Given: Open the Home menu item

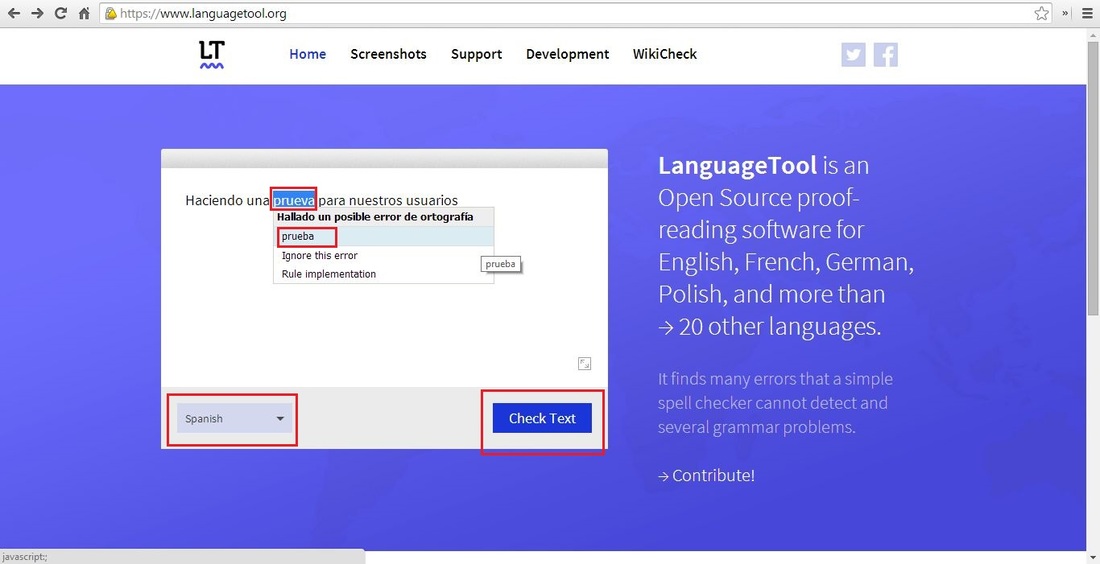Looking at the screenshot, I should (307, 54).
